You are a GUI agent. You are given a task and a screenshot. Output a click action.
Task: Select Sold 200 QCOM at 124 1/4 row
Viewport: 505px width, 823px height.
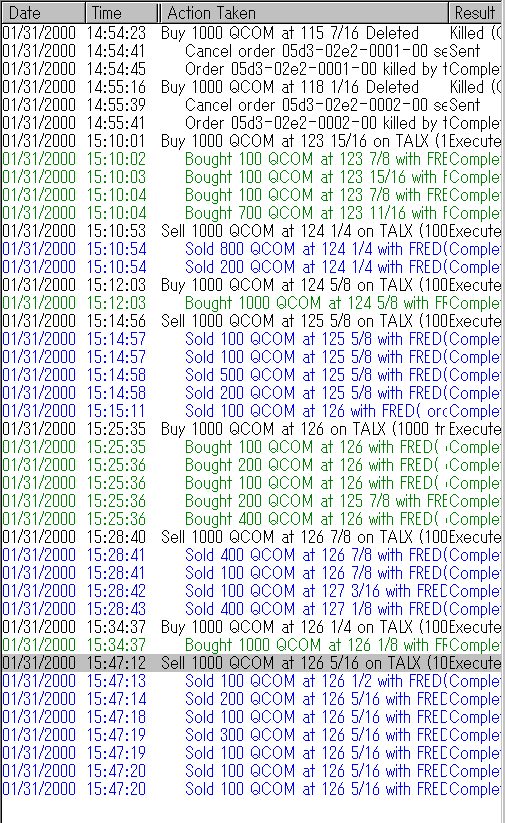pos(252,267)
